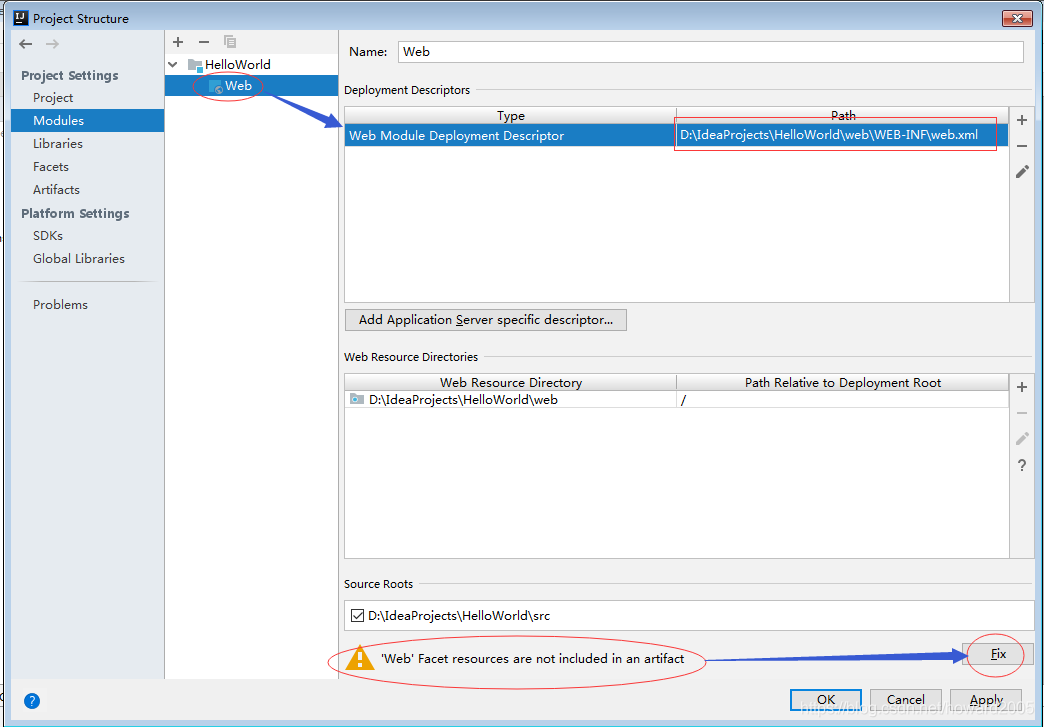Go back with the left arrow icon
Screen dimensions: 1044x727
click(x=26, y=44)
